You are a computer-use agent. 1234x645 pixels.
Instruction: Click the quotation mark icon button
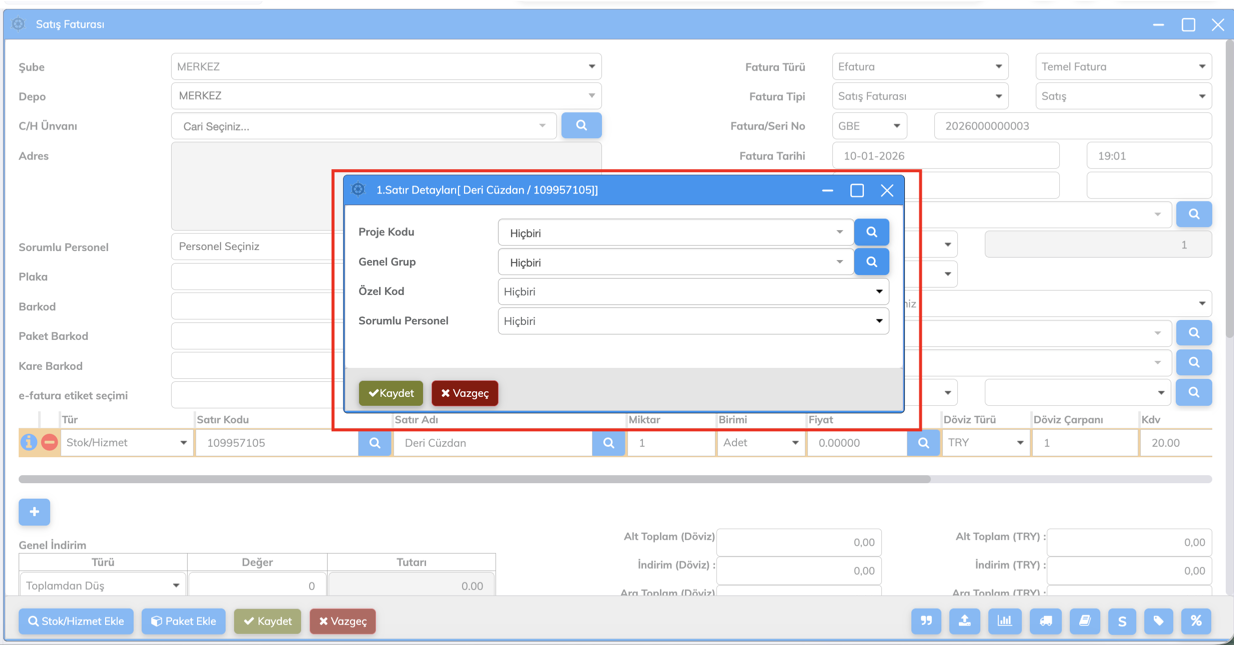(926, 621)
